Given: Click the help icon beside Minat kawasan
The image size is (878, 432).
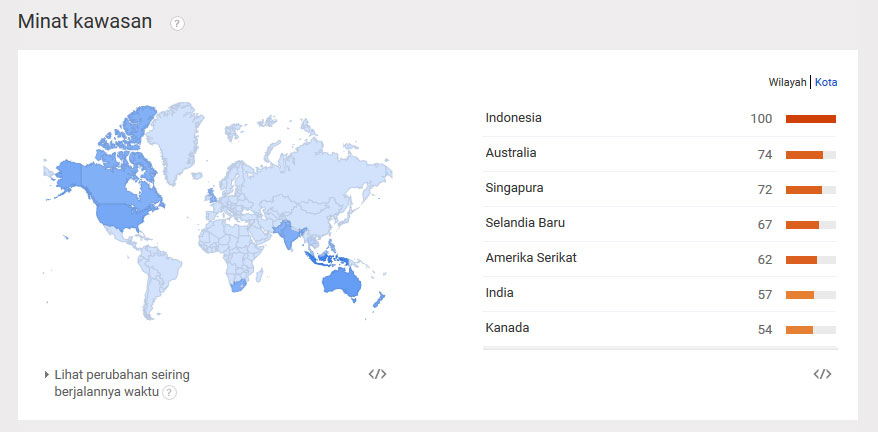Looking at the screenshot, I should pyautogui.click(x=178, y=23).
